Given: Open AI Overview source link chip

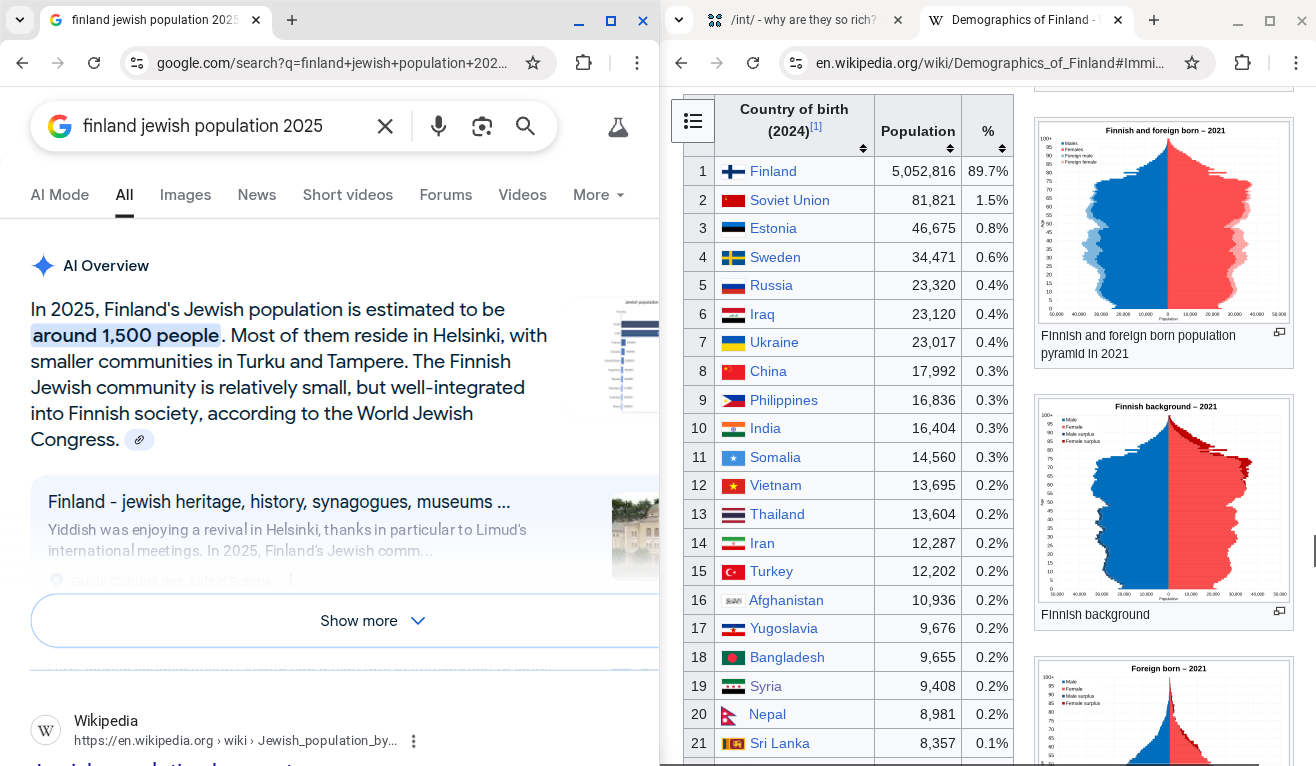Looking at the screenshot, I should [139, 440].
